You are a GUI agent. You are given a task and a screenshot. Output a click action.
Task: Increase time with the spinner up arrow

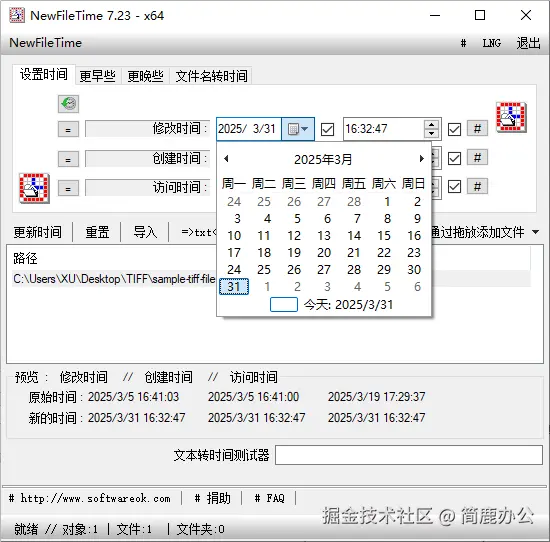point(431,124)
